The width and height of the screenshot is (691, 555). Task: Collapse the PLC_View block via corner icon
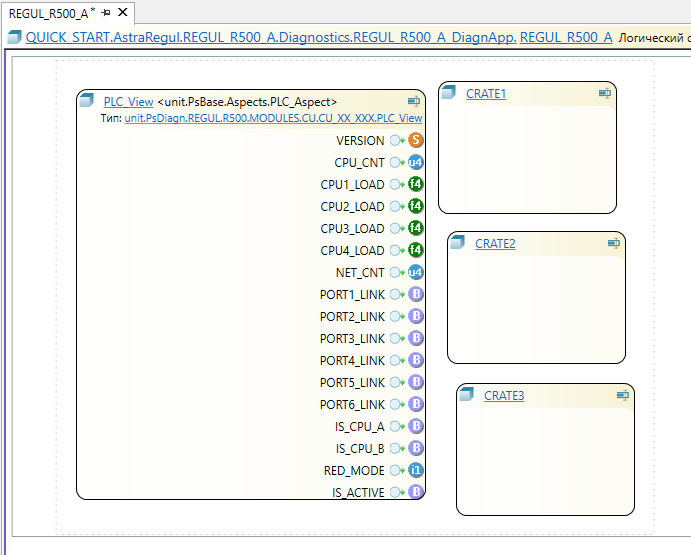[x=413, y=101]
